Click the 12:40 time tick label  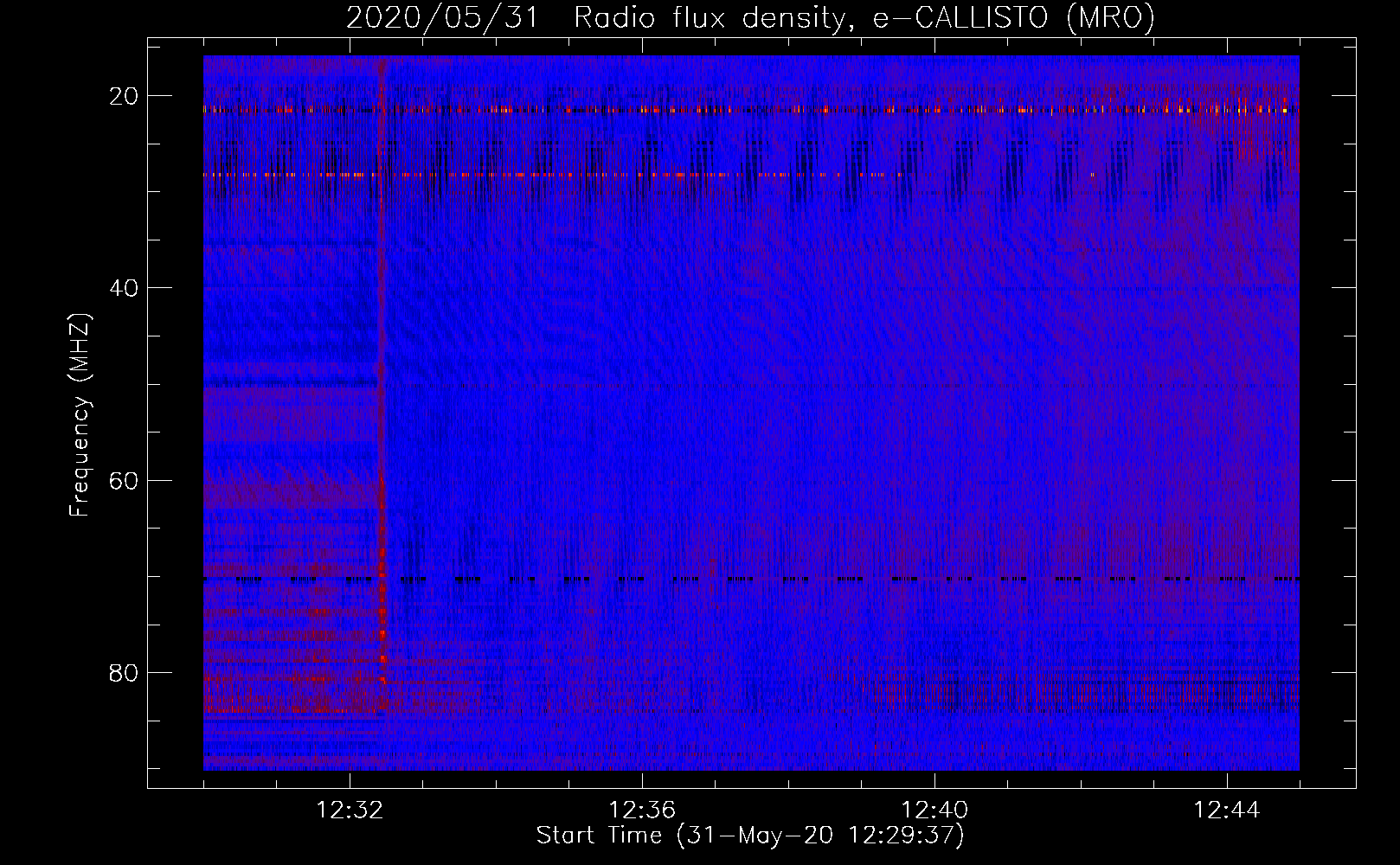point(934,811)
